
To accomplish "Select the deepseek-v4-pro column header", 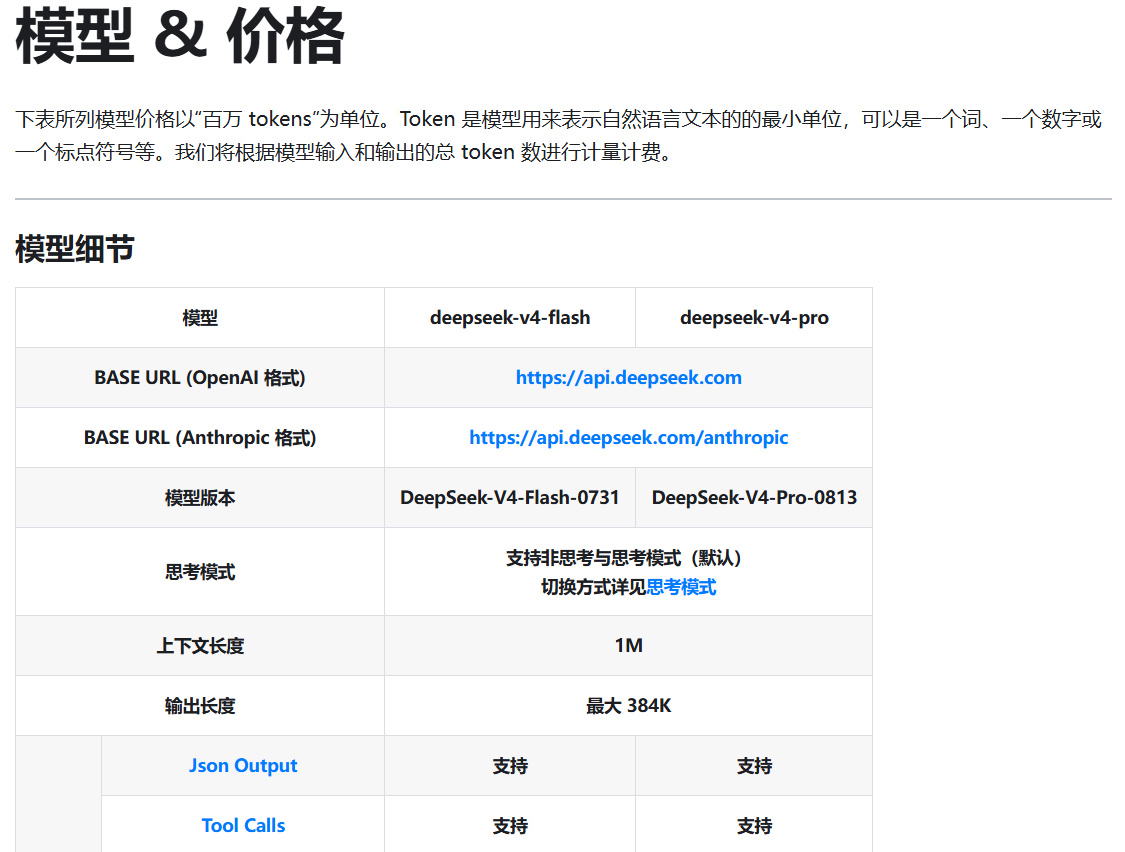I will 754,317.
